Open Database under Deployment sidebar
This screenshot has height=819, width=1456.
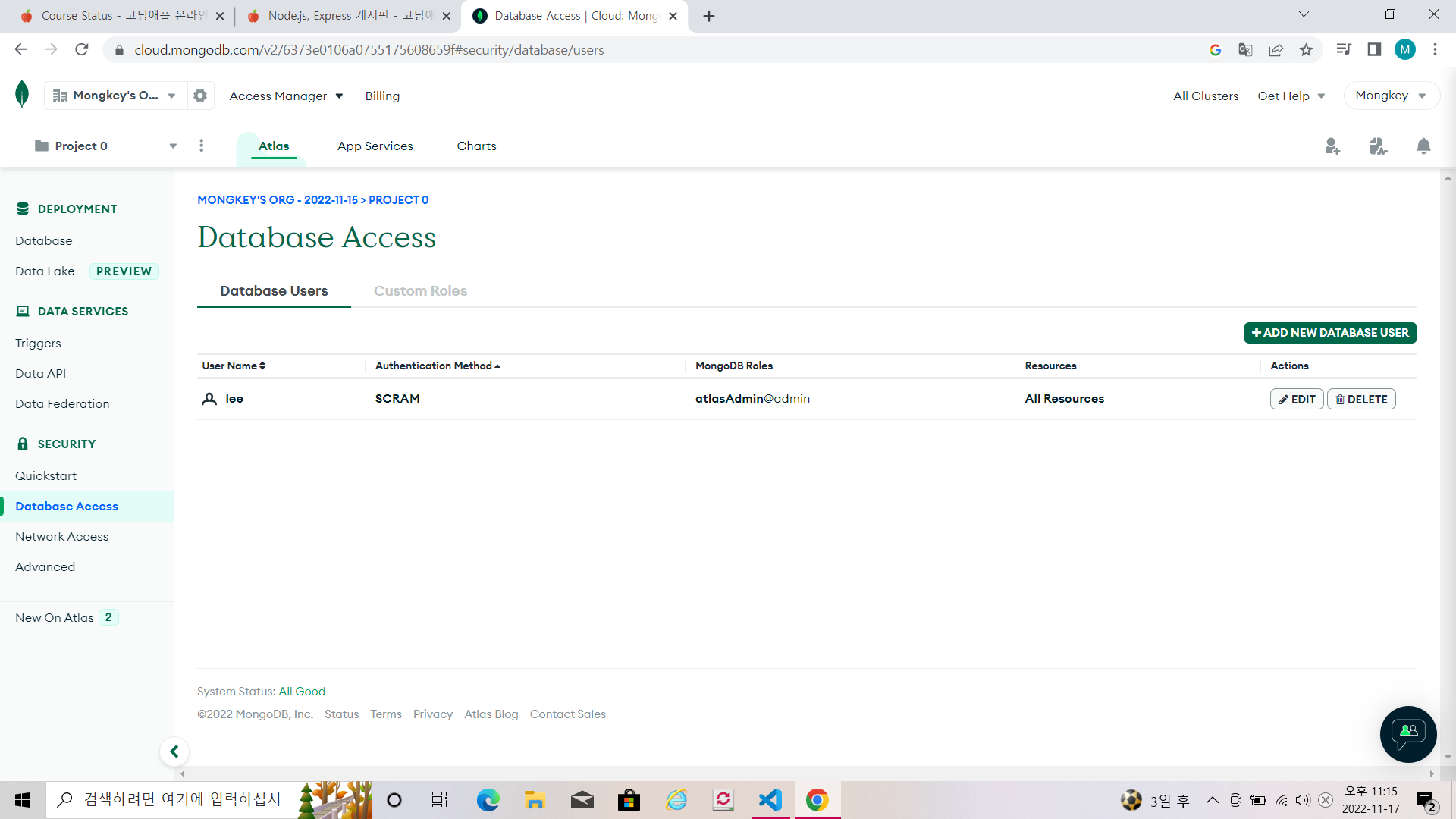[x=44, y=240]
